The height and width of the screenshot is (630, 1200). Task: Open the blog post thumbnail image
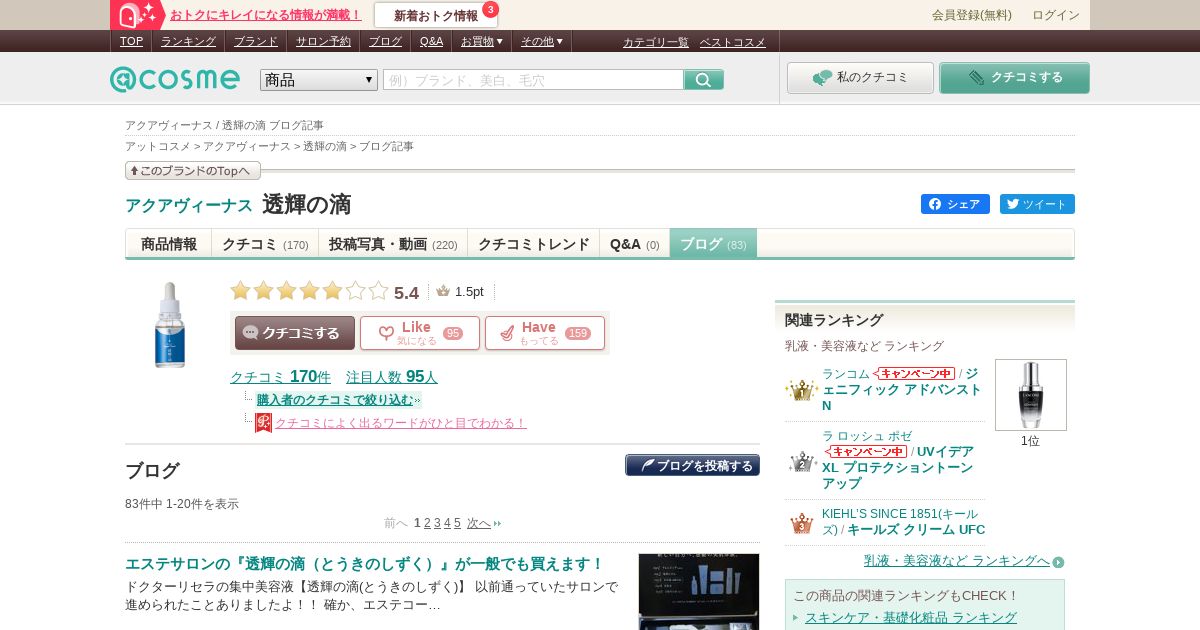point(699,591)
